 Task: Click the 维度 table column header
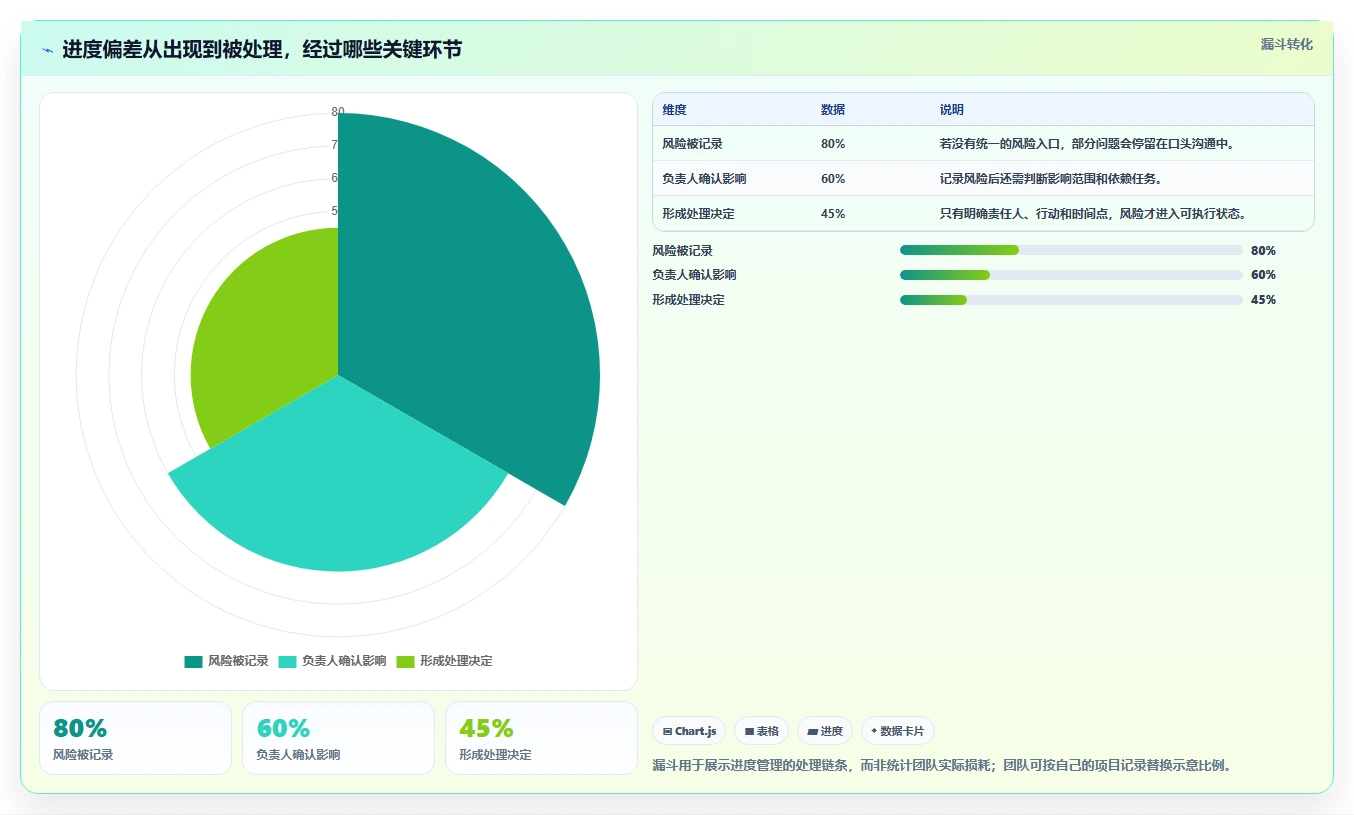click(x=674, y=110)
